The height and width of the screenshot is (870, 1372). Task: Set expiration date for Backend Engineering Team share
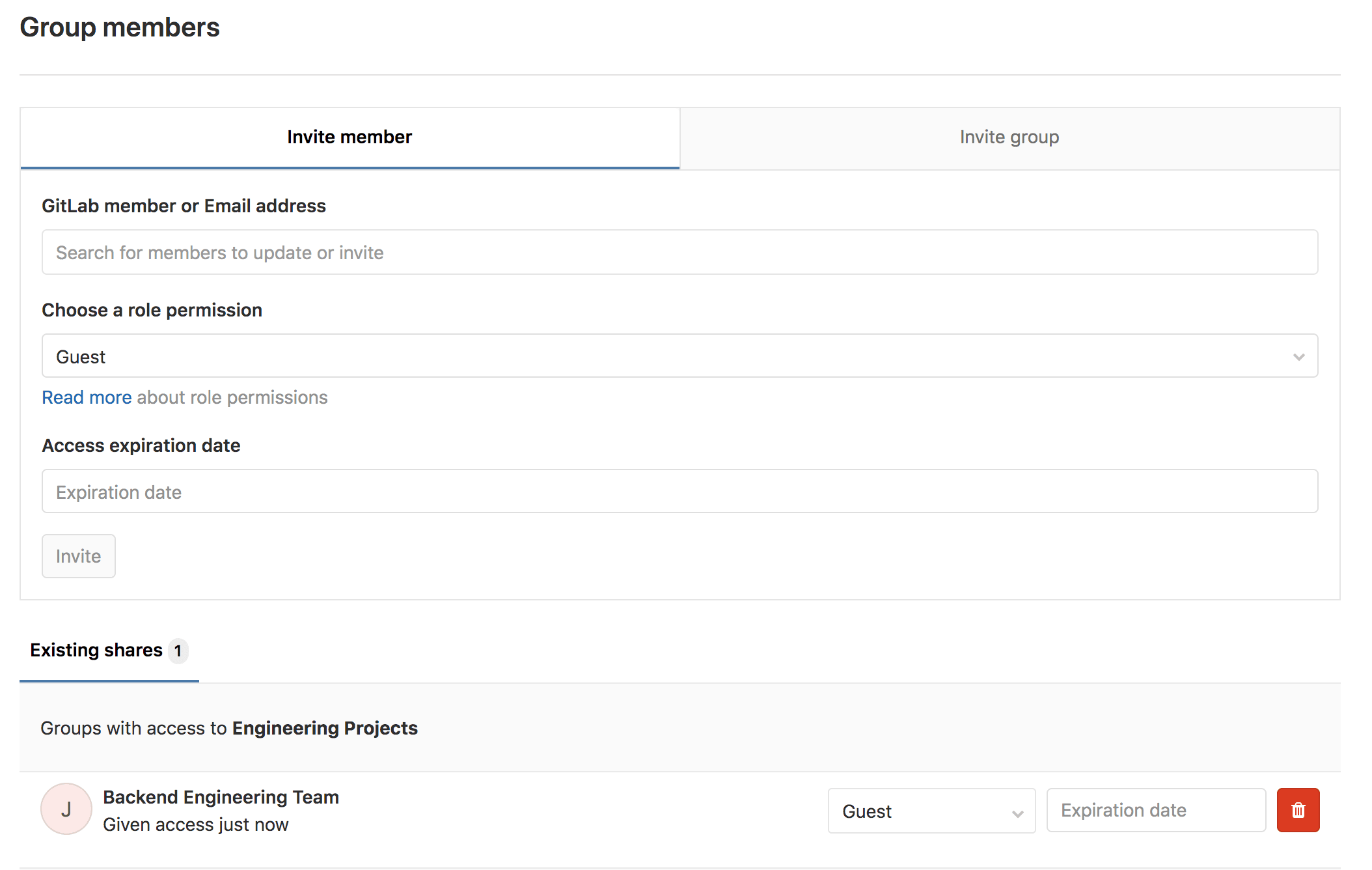tap(1155, 810)
